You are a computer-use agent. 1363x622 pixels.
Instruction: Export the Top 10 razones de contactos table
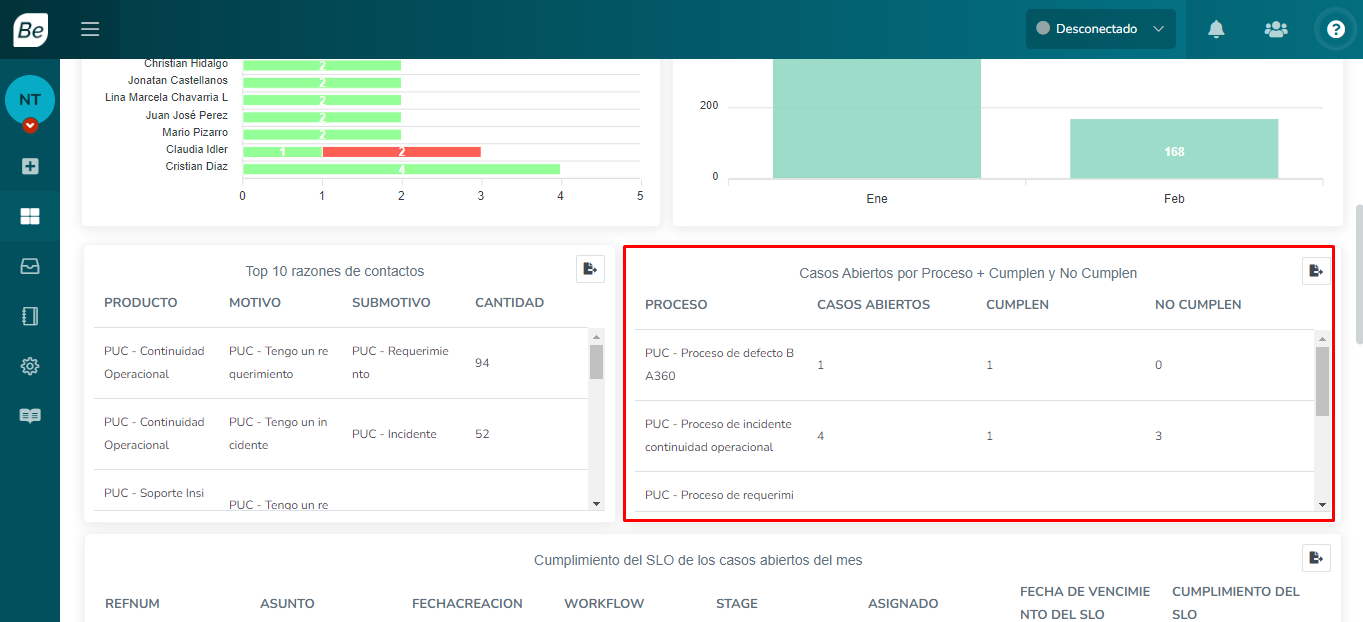click(590, 269)
